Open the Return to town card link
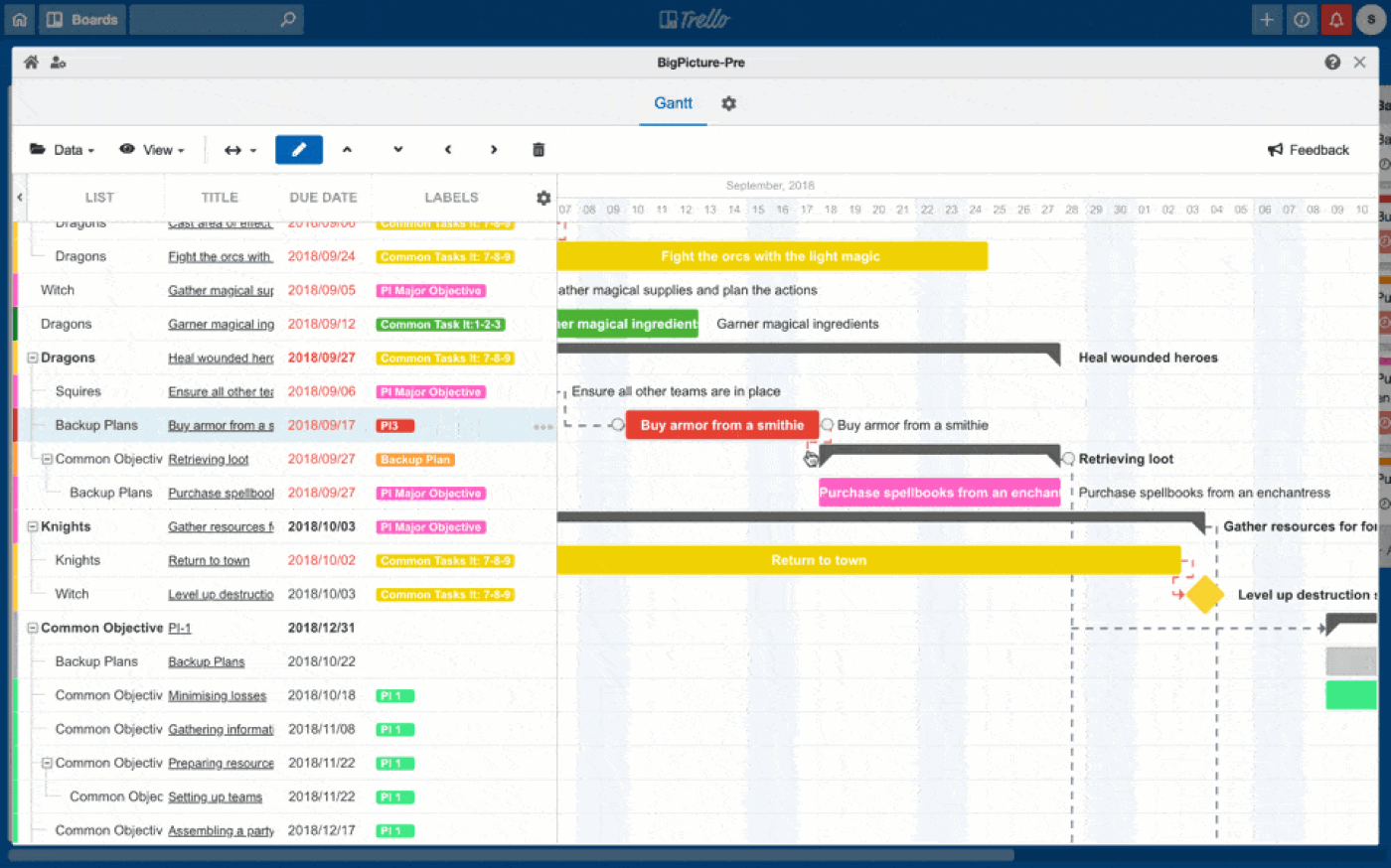The image size is (1391, 868). (209, 559)
